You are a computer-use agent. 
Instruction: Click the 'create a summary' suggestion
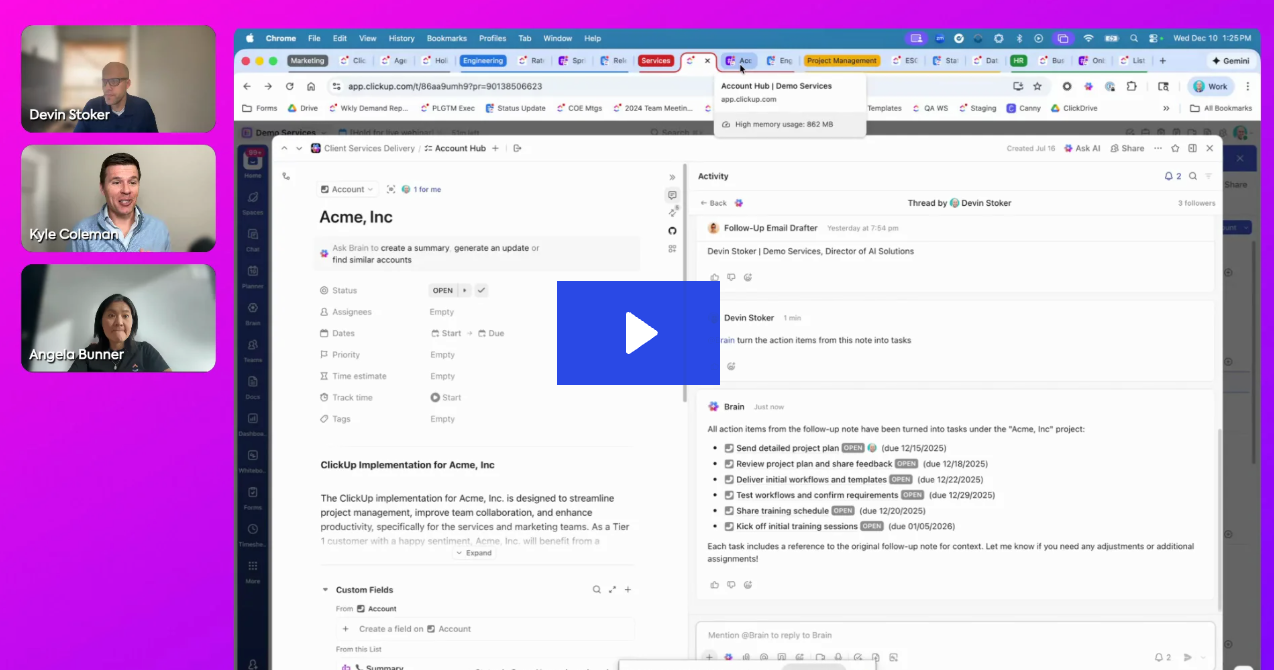(416, 248)
